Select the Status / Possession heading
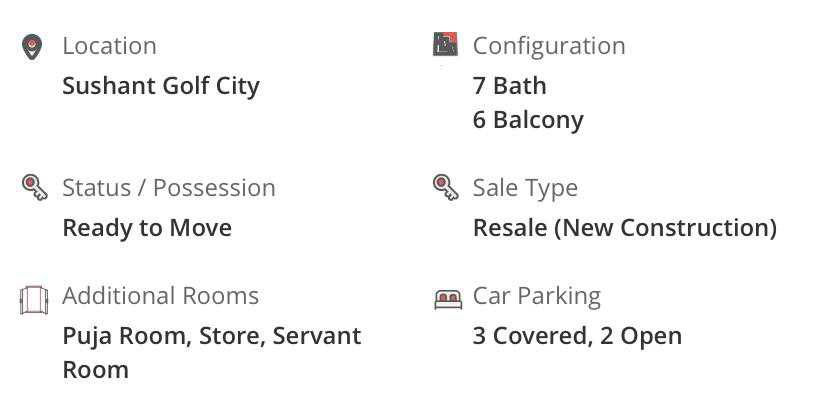The width and height of the screenshot is (828, 405). (169, 188)
